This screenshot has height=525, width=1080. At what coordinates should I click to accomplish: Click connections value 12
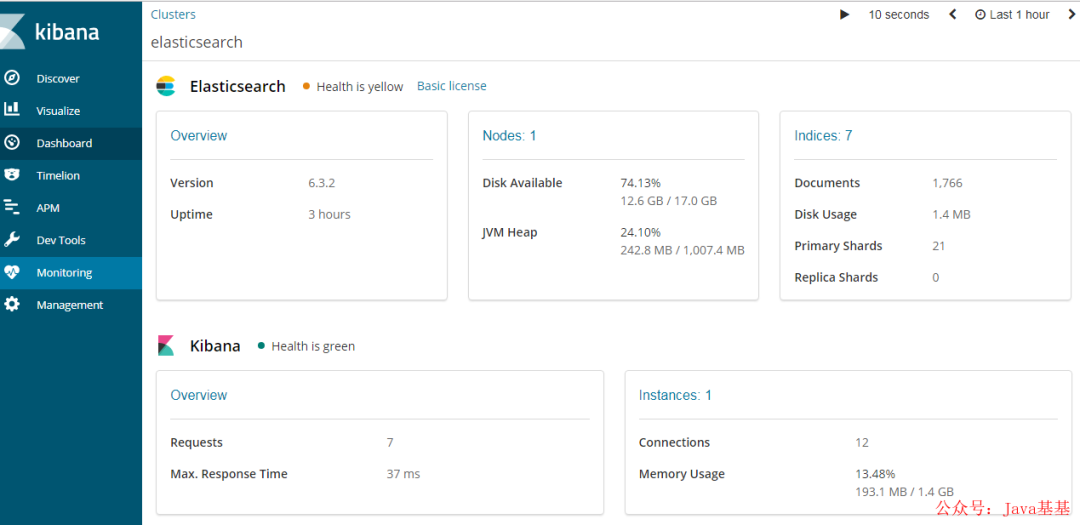click(862, 442)
